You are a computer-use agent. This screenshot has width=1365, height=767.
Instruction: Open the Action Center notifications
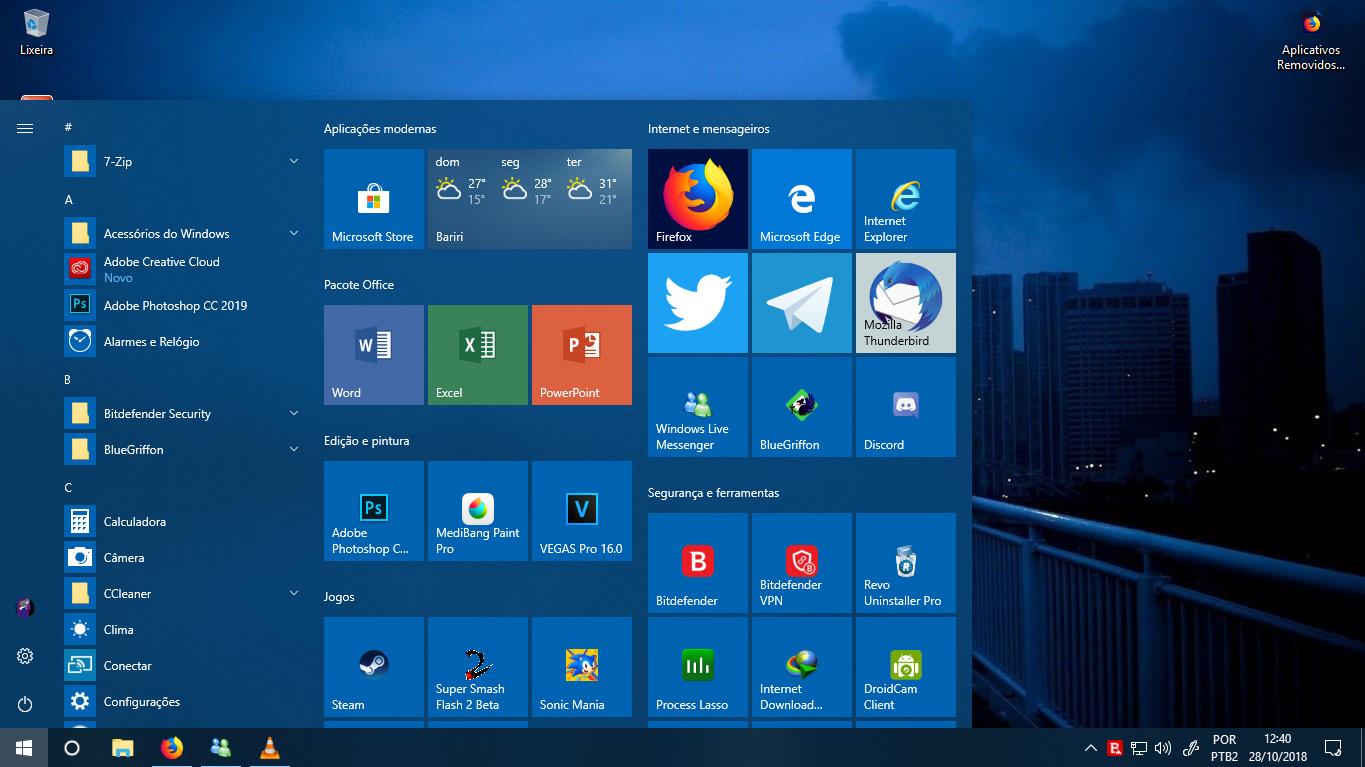pos(1332,748)
